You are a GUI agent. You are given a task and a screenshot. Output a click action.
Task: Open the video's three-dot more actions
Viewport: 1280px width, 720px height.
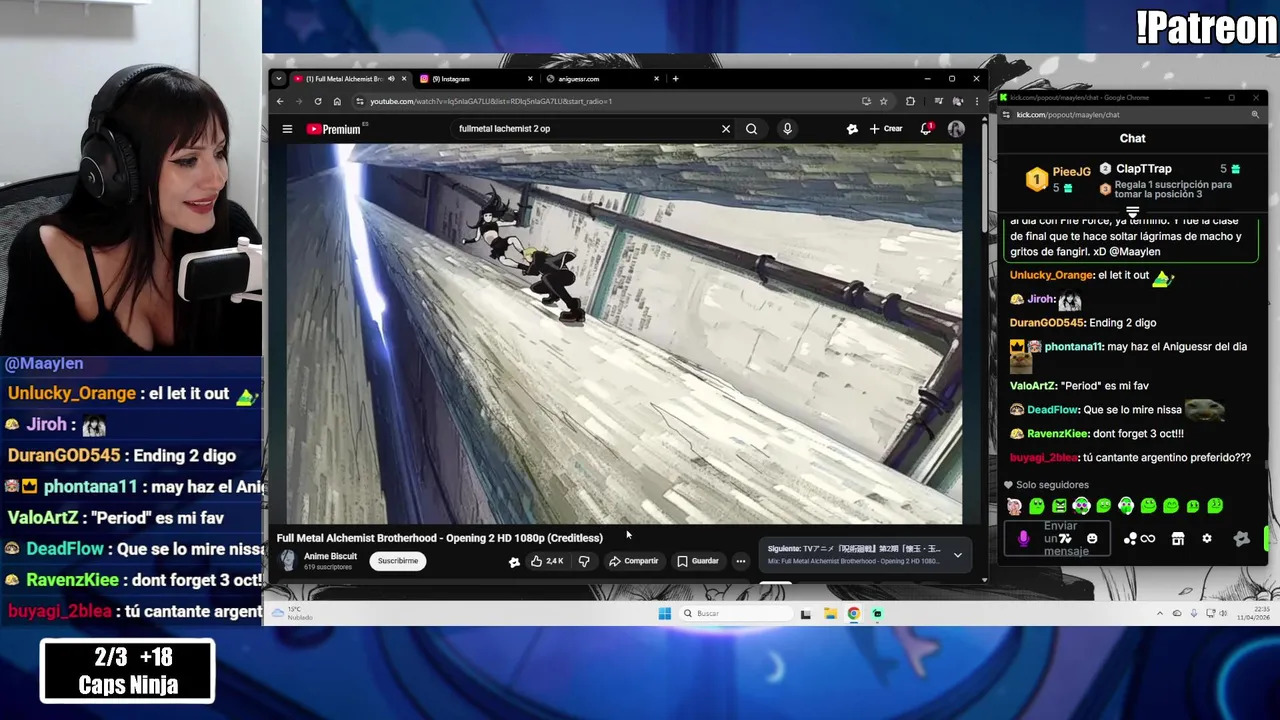[x=741, y=561]
